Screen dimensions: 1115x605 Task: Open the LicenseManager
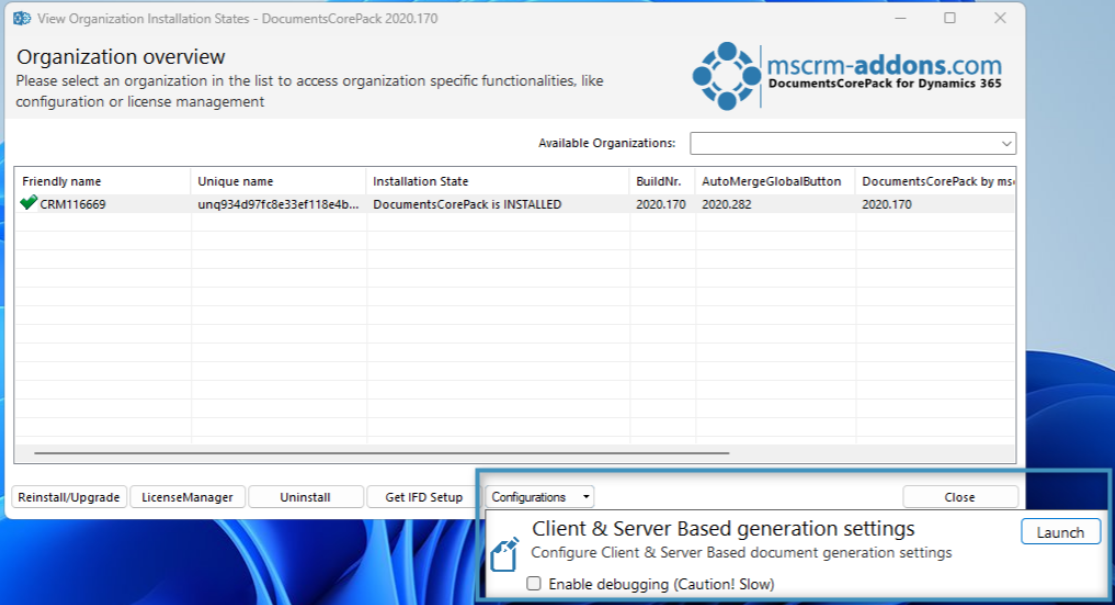click(187, 497)
